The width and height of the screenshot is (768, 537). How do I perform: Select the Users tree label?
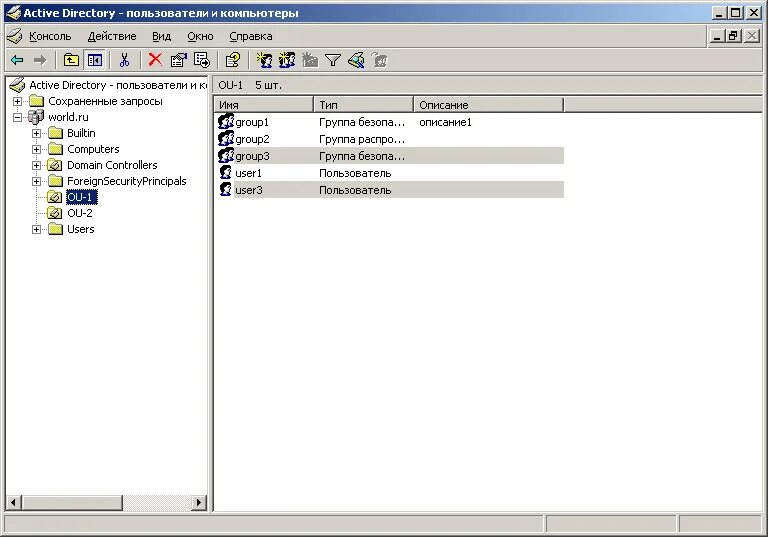click(x=81, y=229)
